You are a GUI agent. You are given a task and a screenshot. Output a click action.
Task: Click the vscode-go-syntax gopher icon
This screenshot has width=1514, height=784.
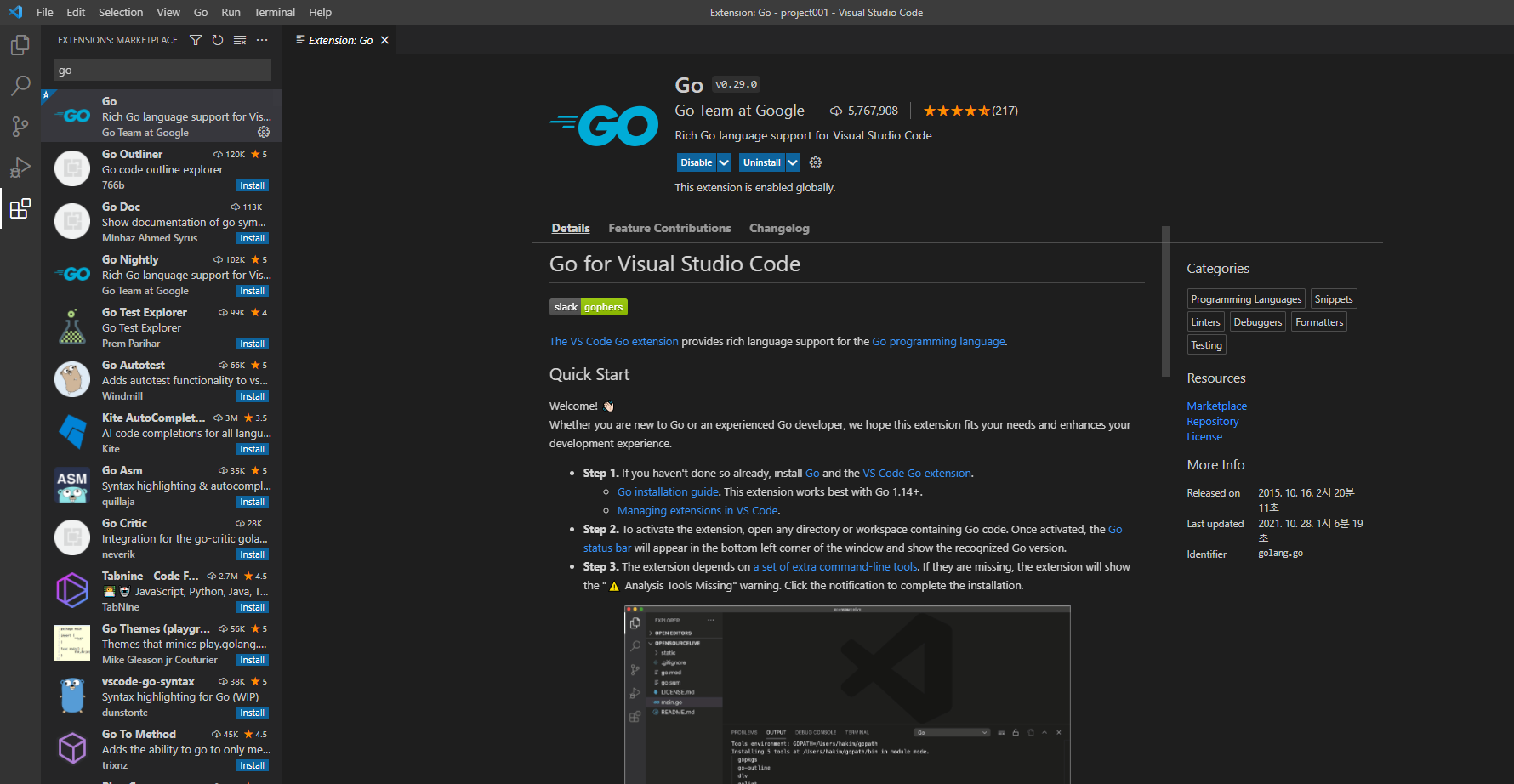tap(72, 696)
